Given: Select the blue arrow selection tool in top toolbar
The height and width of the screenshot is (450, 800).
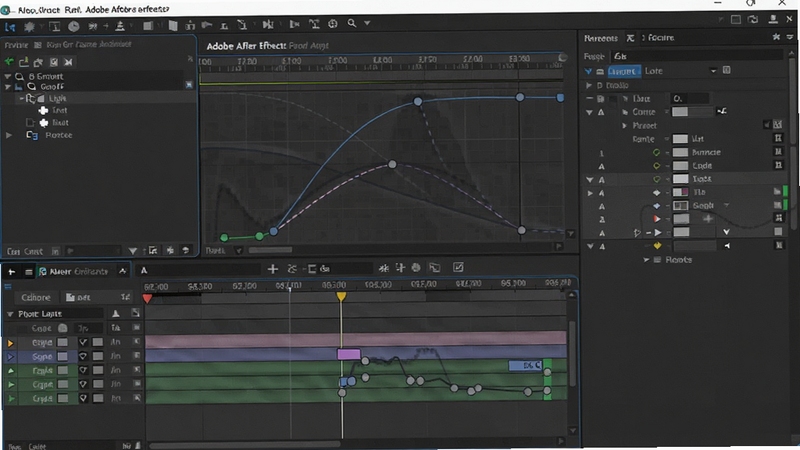Looking at the screenshot, I should click(x=10, y=27).
